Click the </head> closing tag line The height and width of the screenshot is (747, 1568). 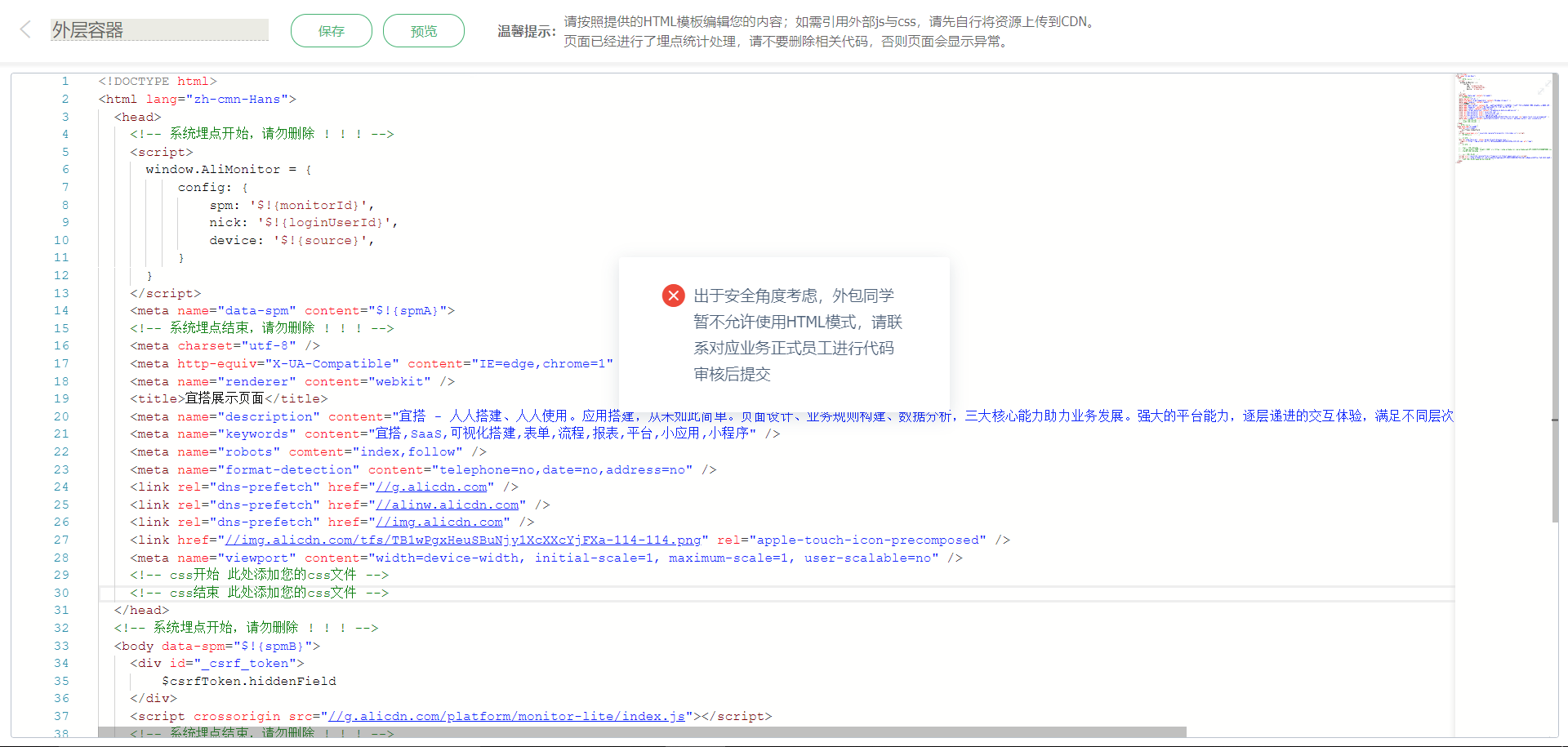[141, 611]
